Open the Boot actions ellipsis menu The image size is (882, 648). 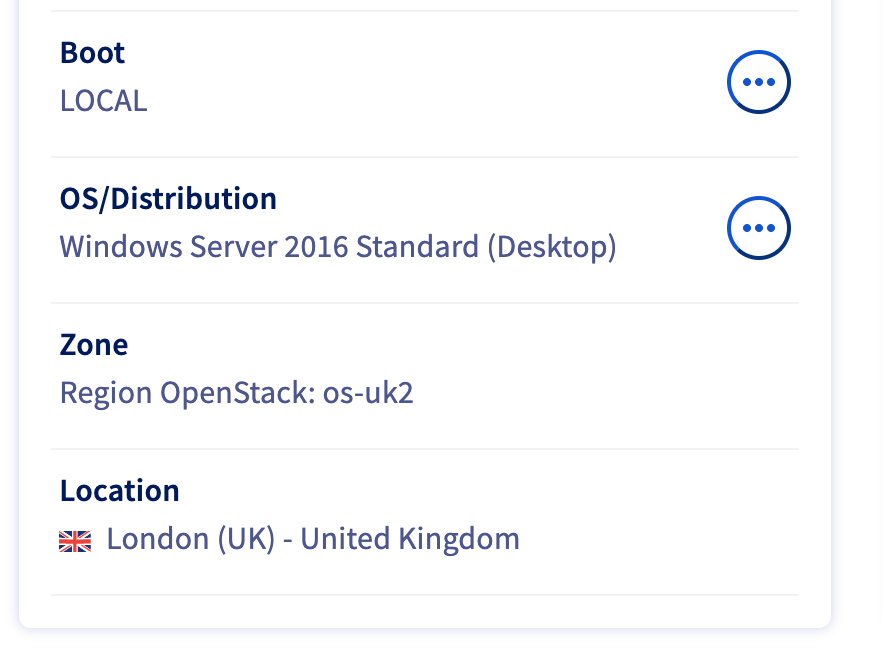(x=759, y=82)
